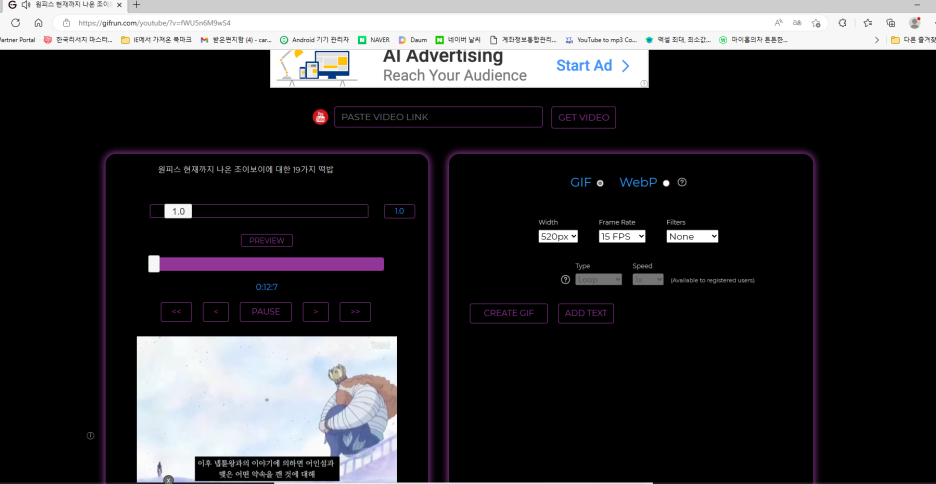
Task: Click the browser profile avatar
Action: (x=914, y=23)
